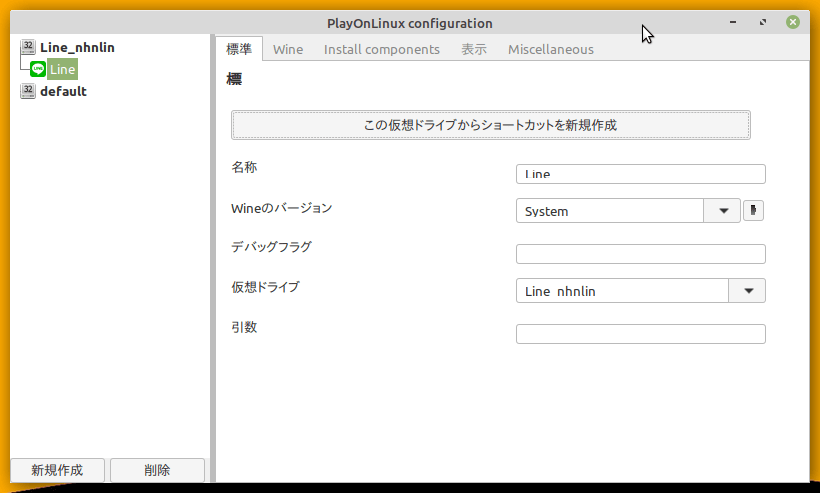Viewport: 820px width, 493px height.
Task: Click the 名称 text field
Action: [641, 174]
